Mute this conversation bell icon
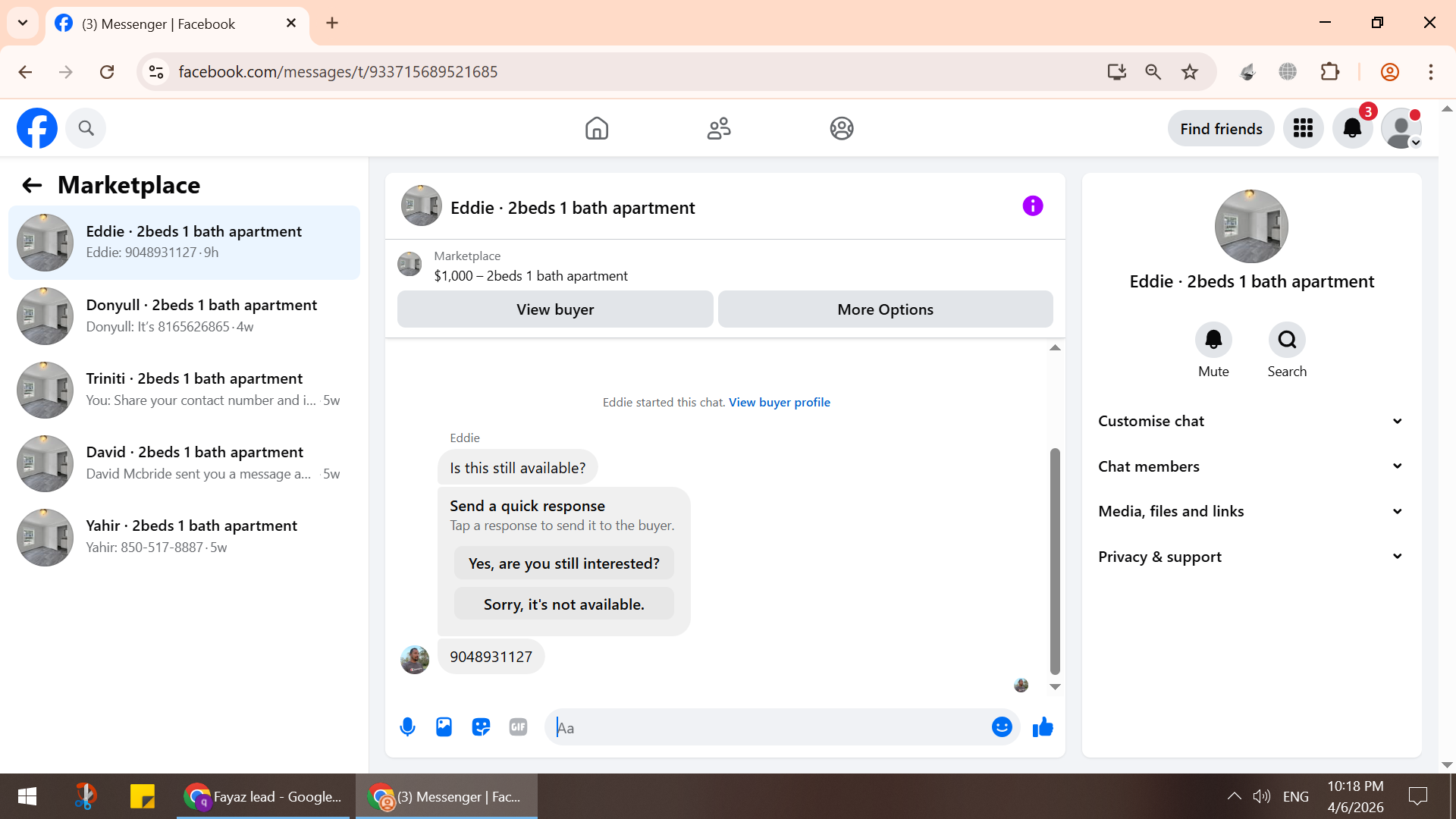The height and width of the screenshot is (819, 1456). 1213,340
